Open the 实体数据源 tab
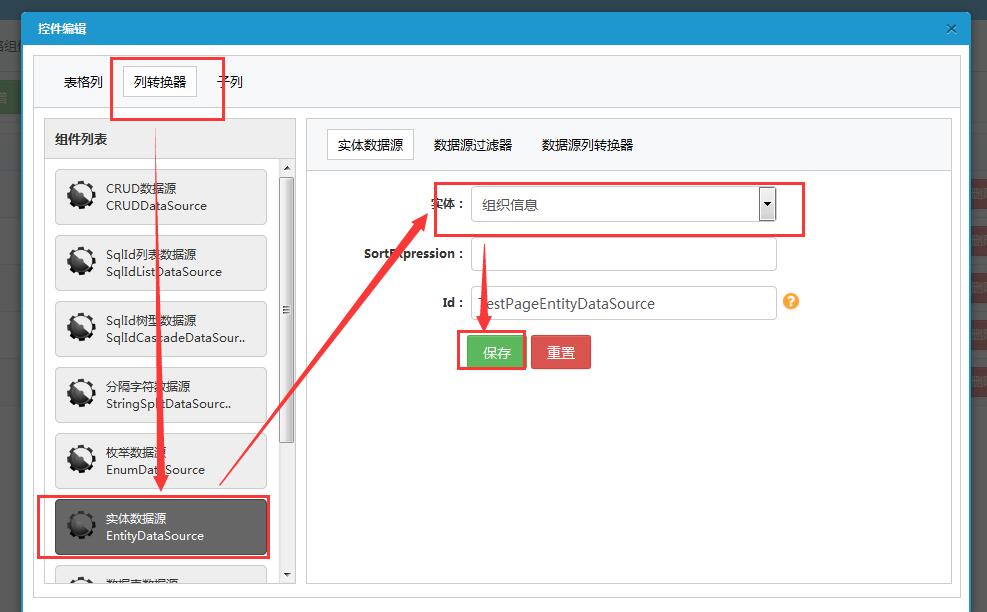This screenshot has height=612, width=987. (370, 145)
